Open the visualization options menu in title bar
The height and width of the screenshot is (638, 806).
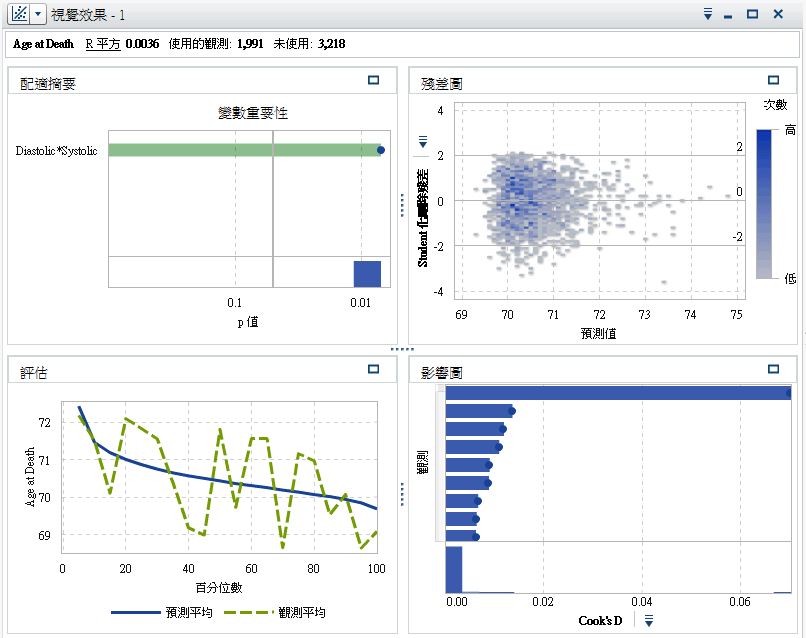tap(707, 15)
